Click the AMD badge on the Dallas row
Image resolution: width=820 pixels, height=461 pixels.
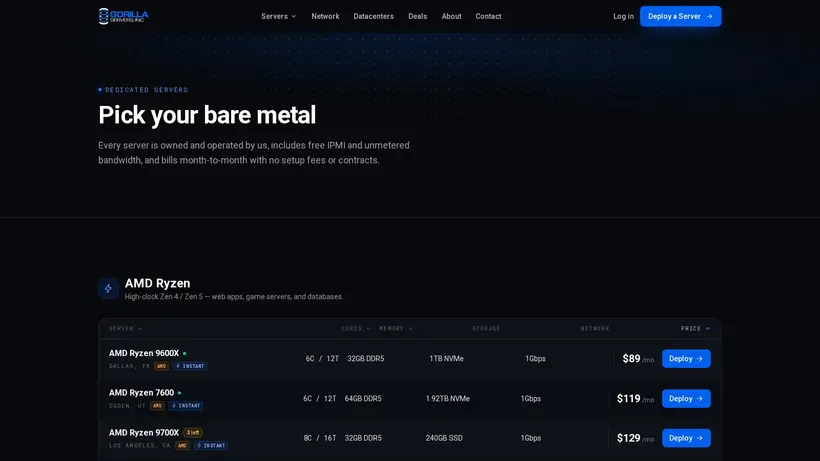point(162,366)
